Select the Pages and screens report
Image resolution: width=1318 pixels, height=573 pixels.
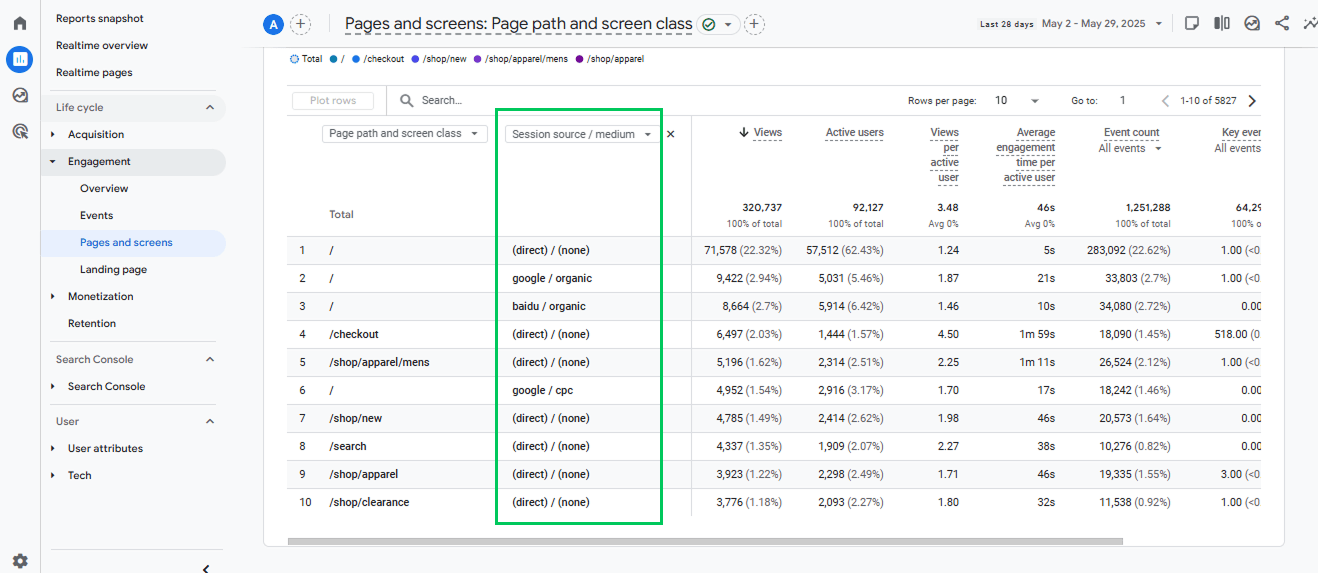click(126, 242)
